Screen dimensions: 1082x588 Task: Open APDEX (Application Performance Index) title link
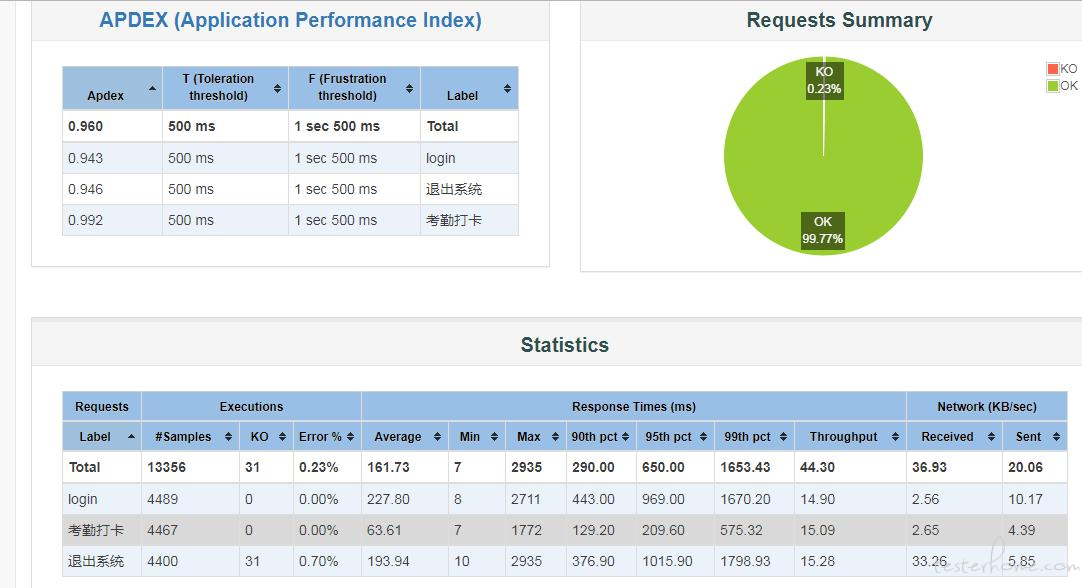click(x=290, y=20)
